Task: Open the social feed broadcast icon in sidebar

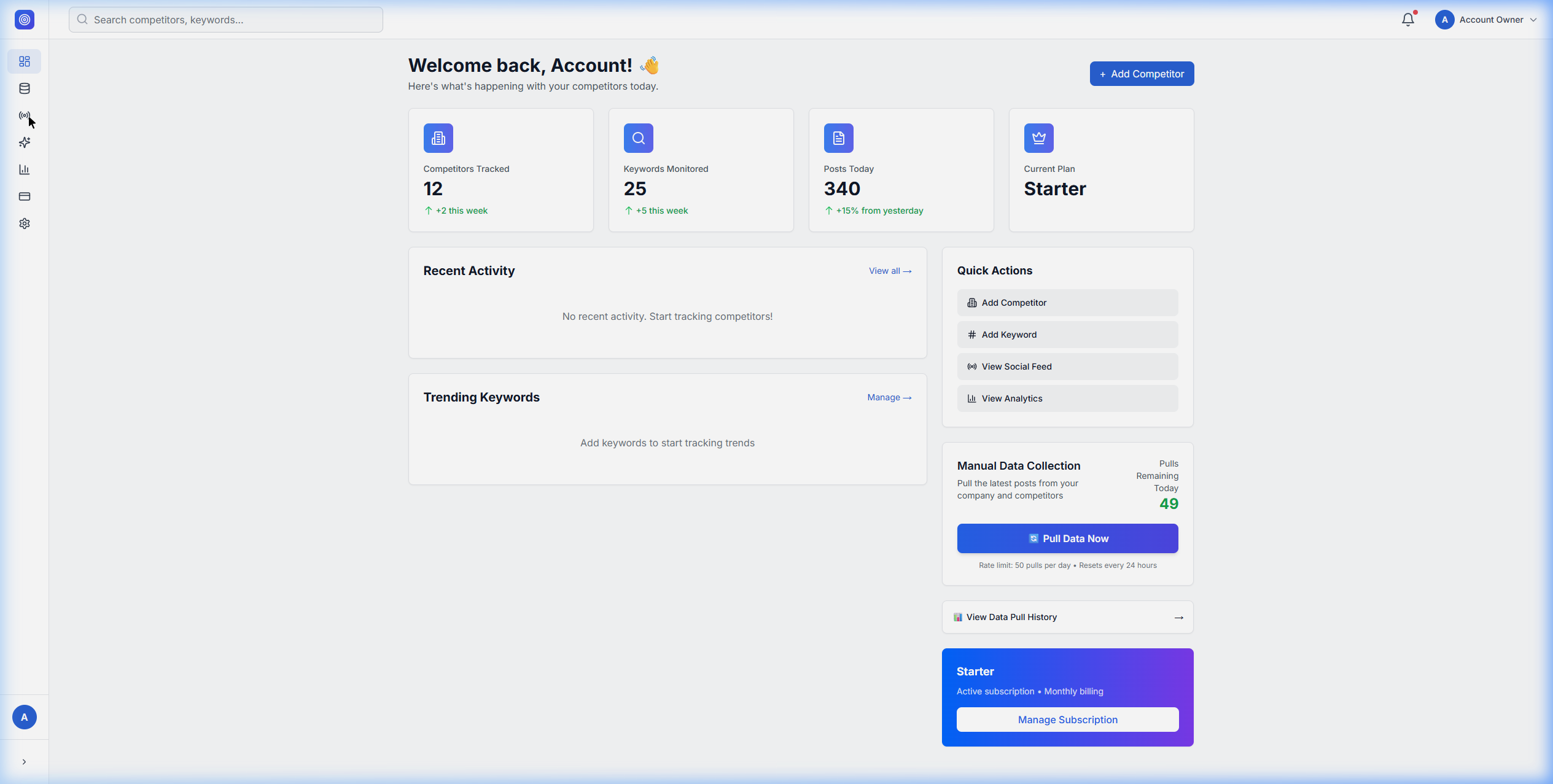Action: coord(25,115)
